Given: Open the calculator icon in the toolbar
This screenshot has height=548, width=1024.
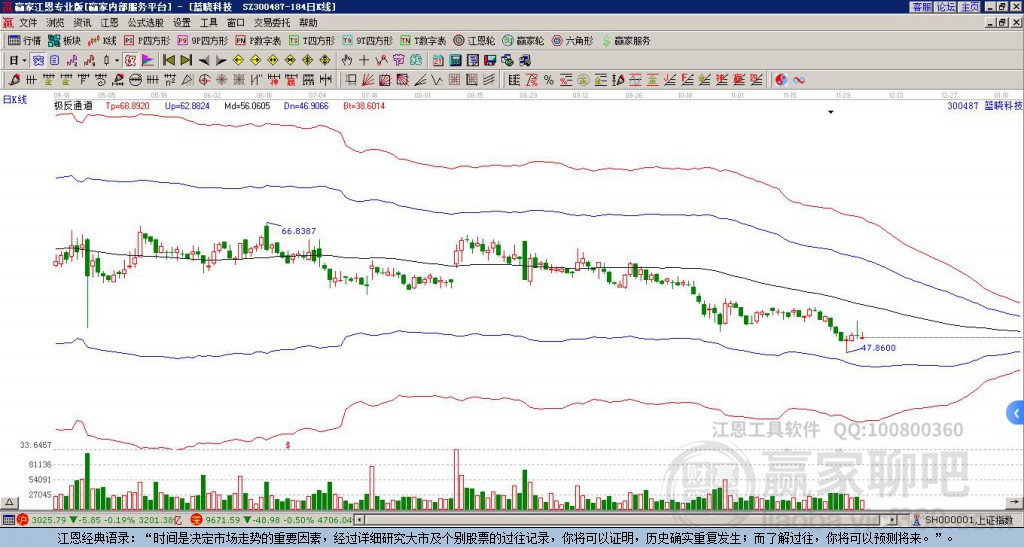Looking at the screenshot, I should [x=456, y=61].
